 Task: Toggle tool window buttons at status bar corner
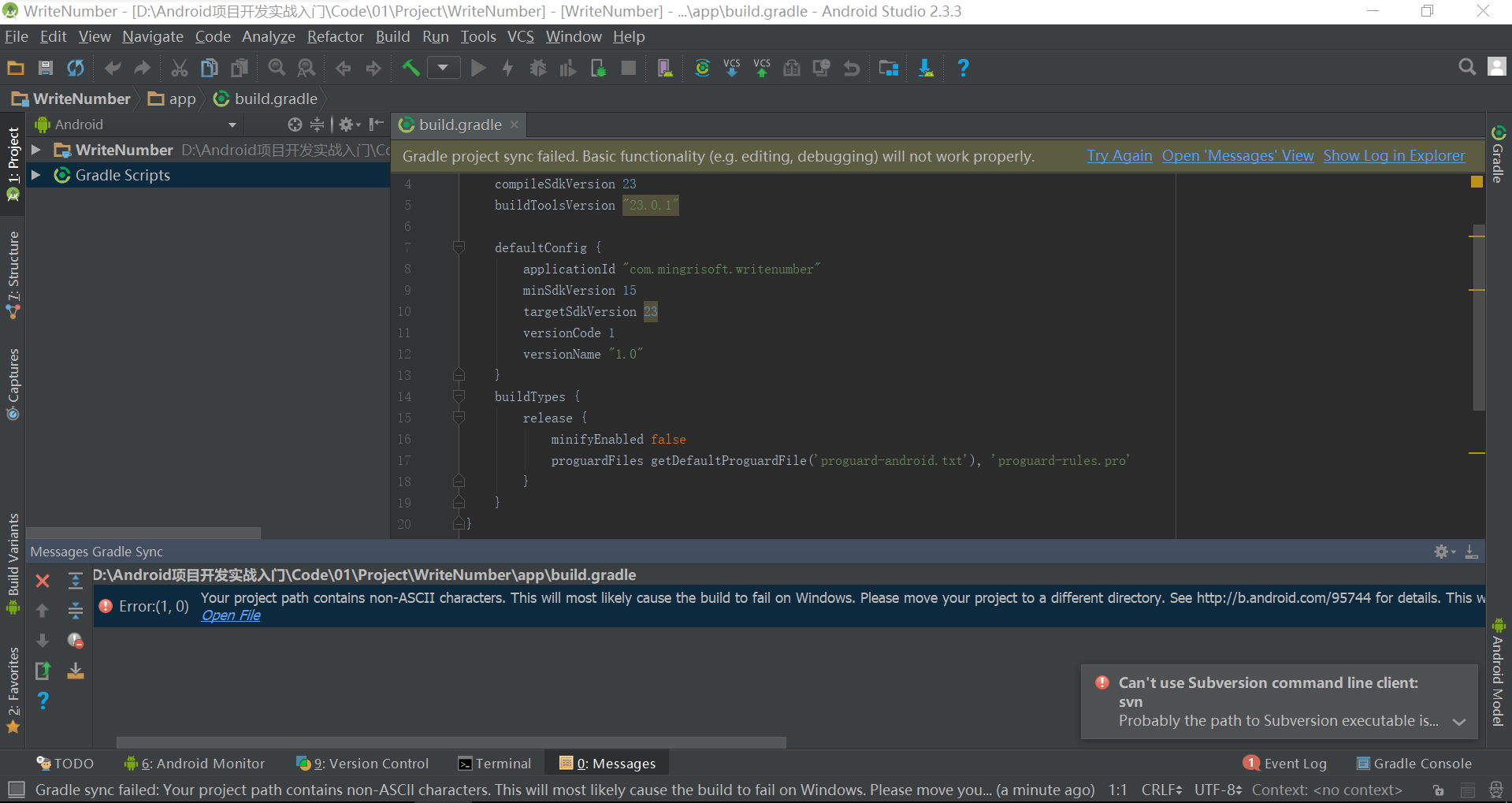[16, 790]
